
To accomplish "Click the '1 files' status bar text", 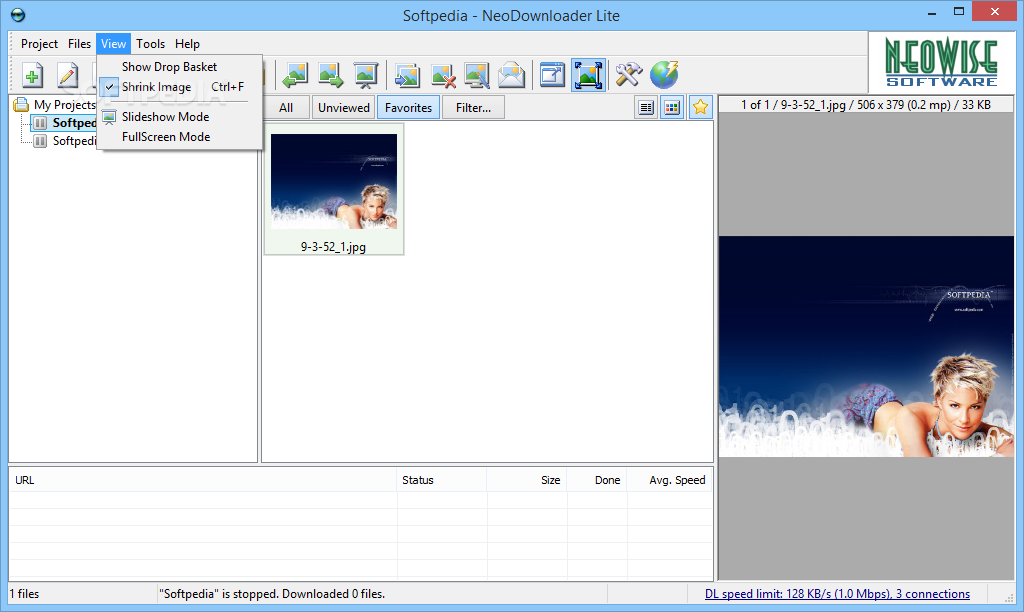I will tap(24, 594).
